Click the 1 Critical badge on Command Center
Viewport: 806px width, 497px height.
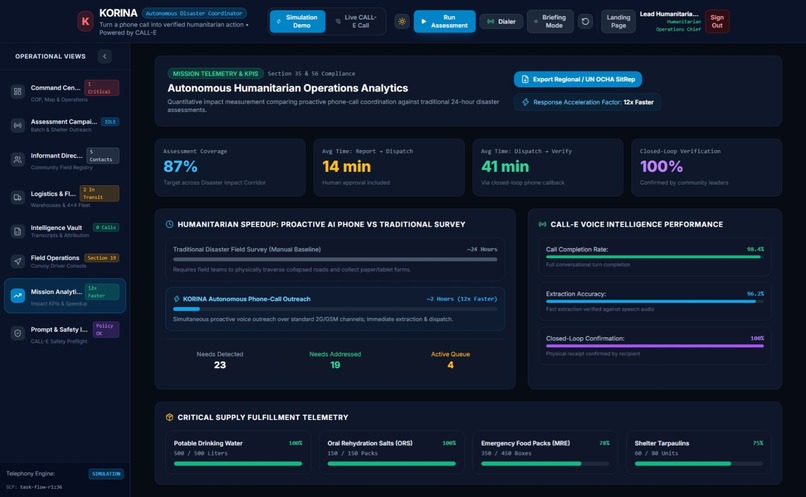101,87
